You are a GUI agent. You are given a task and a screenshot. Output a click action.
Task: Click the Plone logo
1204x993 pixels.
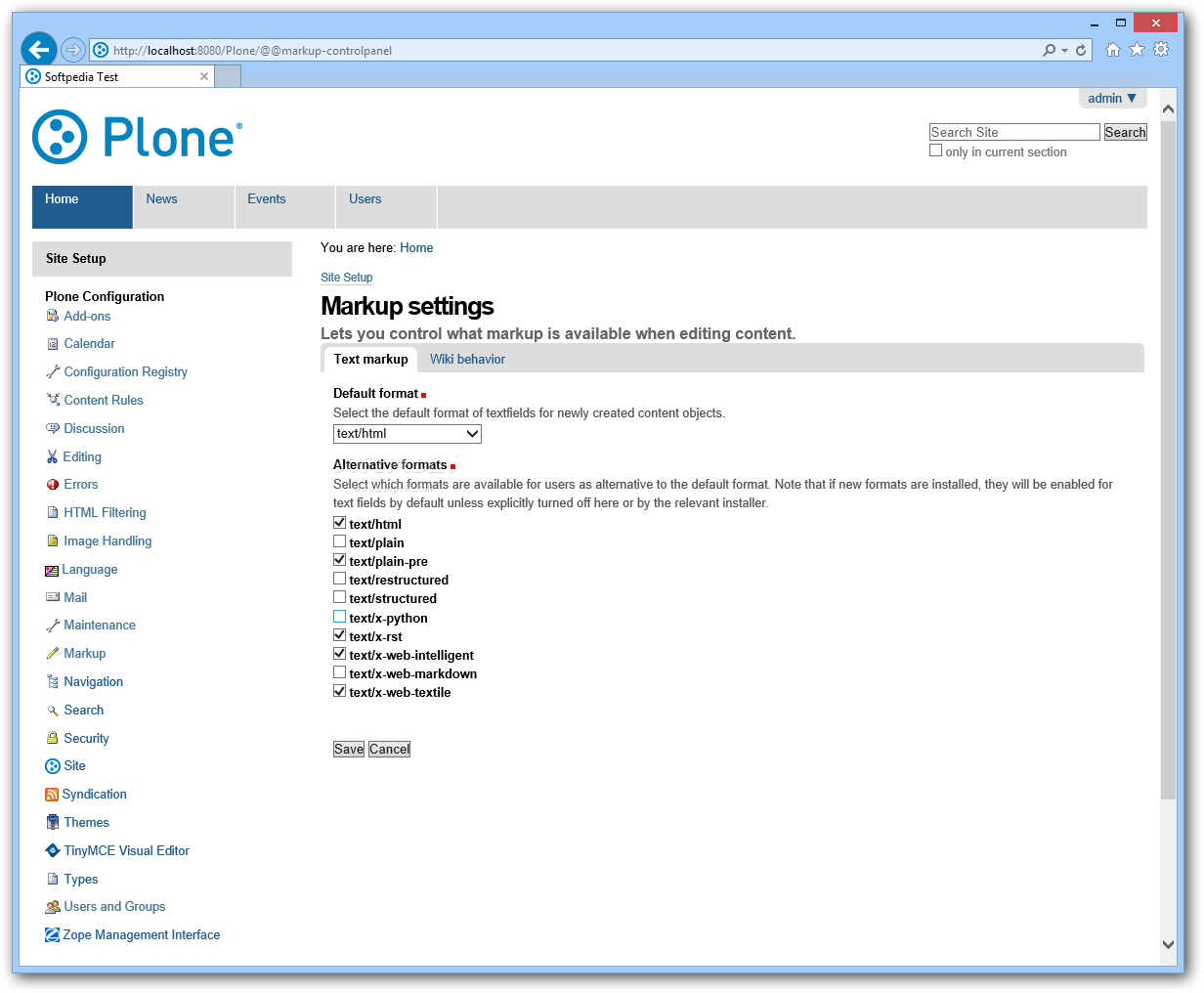137,137
